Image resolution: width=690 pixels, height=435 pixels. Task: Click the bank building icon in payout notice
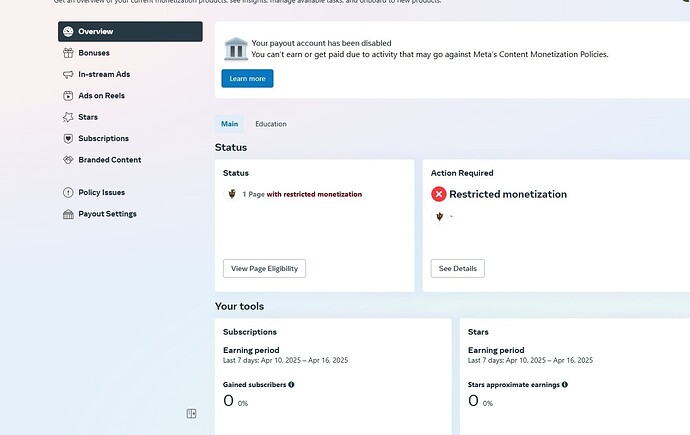(236, 49)
